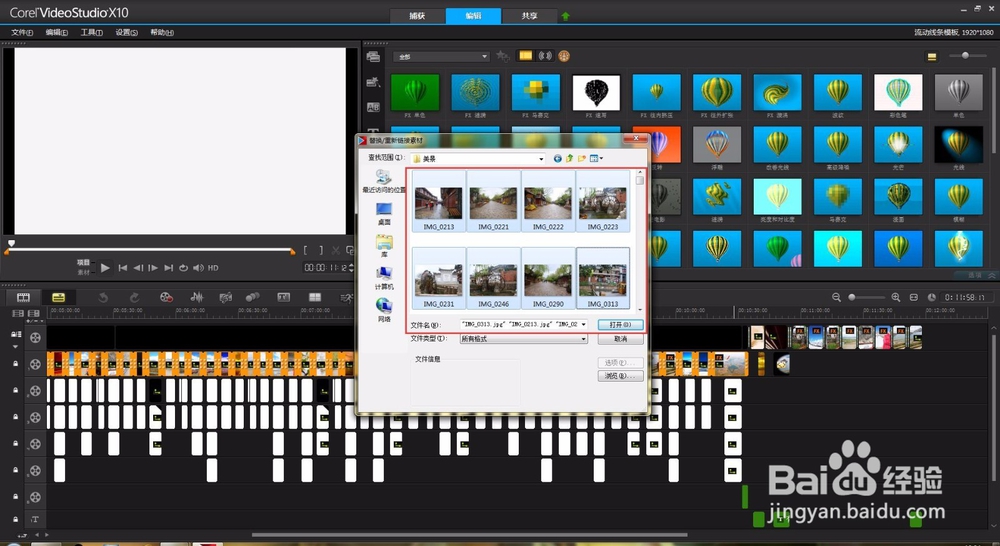Open the 全部 filter category dropdown
The width and height of the screenshot is (1000, 546).
coord(441,57)
